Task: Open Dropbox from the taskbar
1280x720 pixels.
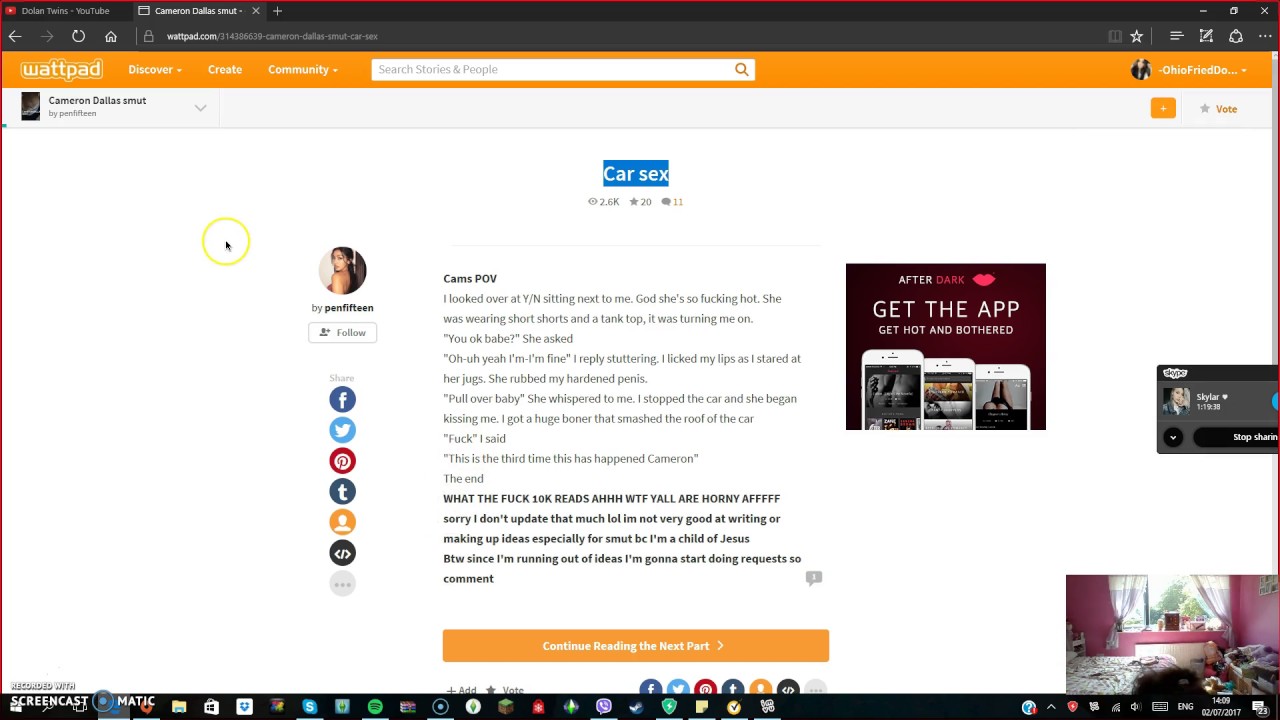Action: coord(245,707)
